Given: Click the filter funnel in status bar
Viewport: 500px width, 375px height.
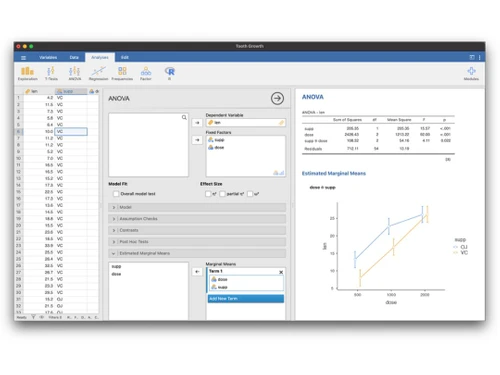Looking at the screenshot, I should click(33, 317).
